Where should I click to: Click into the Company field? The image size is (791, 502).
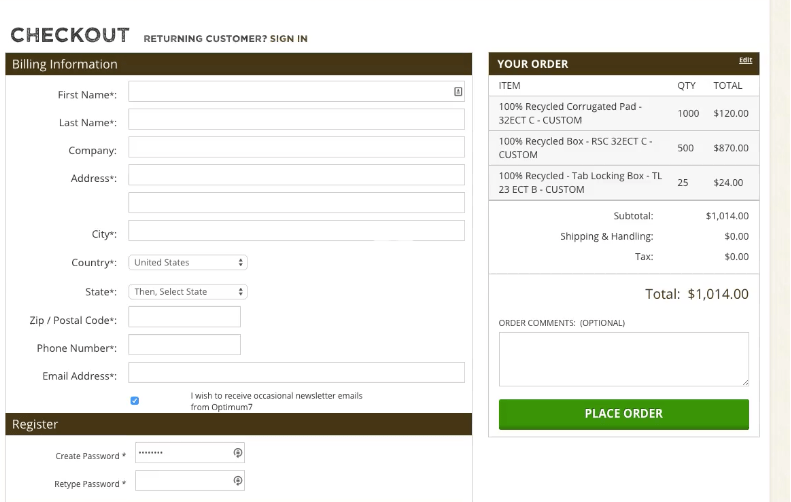pos(296,147)
